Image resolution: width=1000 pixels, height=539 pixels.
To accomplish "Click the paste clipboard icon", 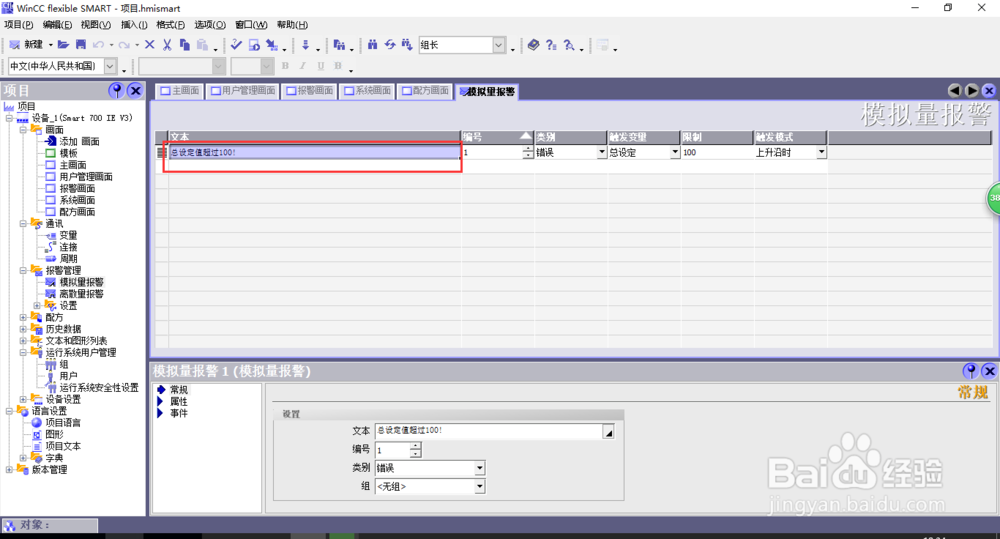I will [x=202, y=45].
